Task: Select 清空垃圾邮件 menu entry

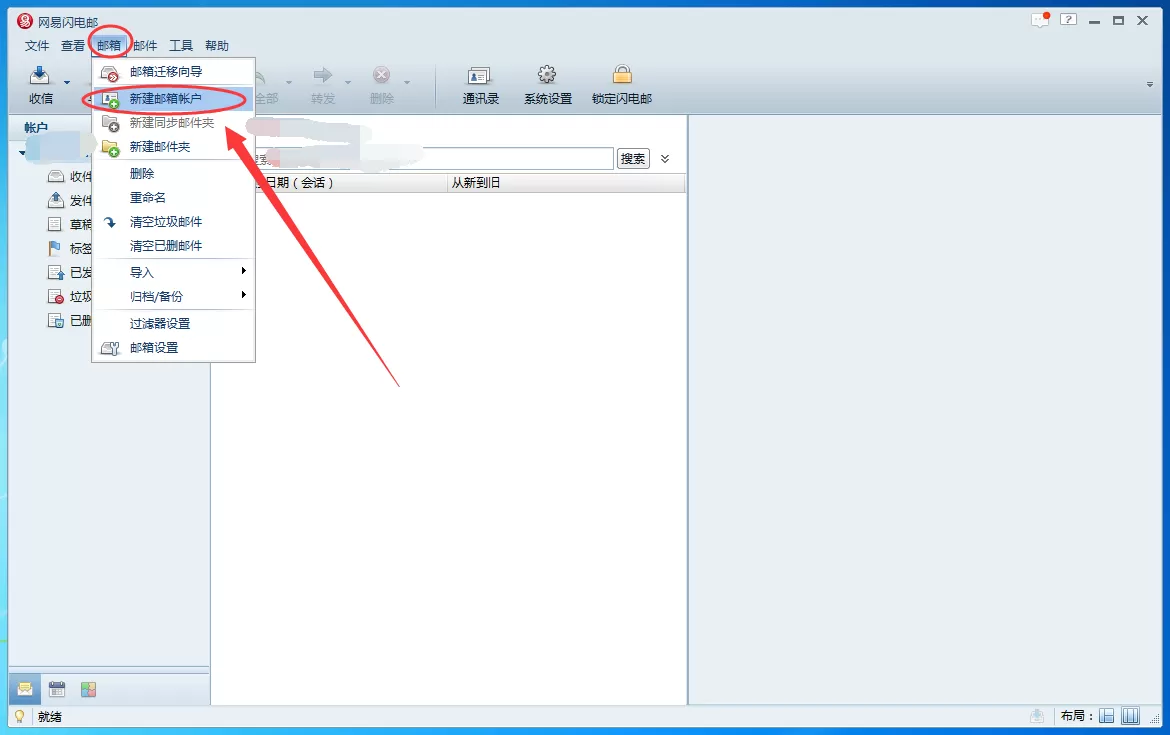Action: [173, 222]
